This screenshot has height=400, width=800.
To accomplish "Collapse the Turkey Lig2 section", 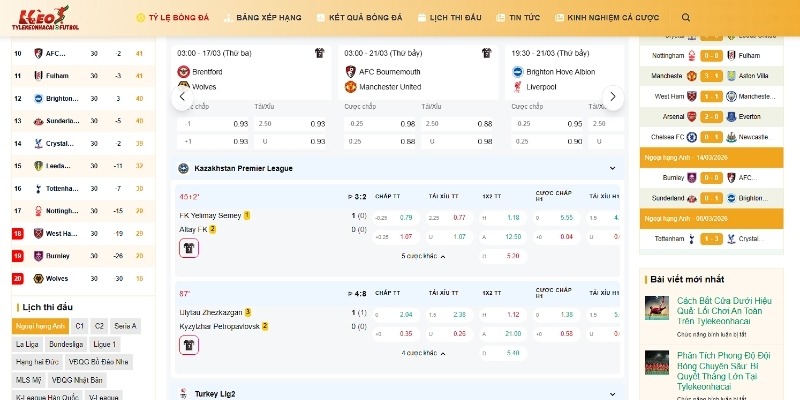I will pos(612,393).
